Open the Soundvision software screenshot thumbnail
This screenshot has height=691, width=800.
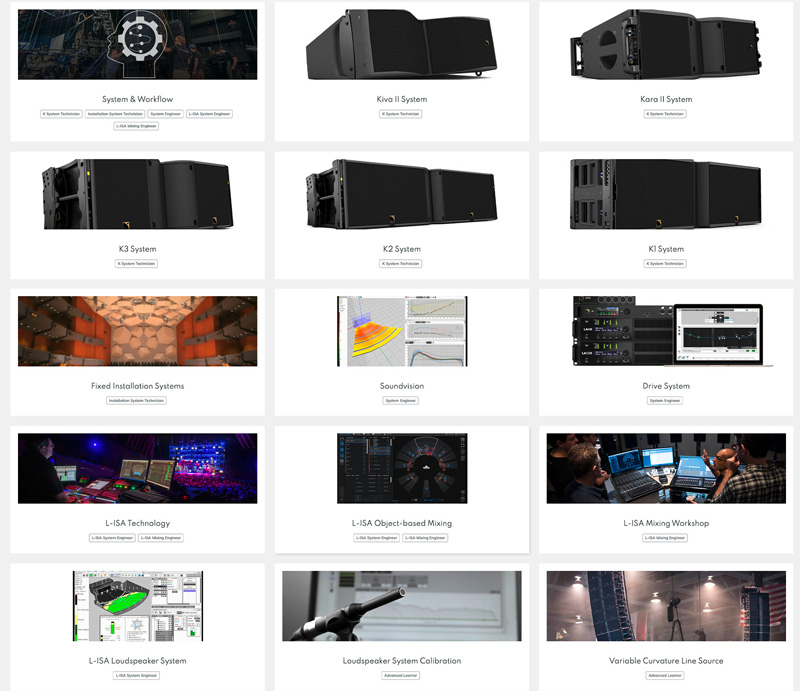click(x=402, y=331)
